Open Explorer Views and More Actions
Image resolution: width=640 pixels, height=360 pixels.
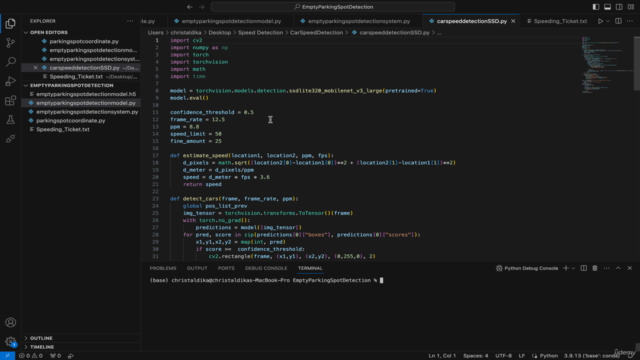coord(130,21)
